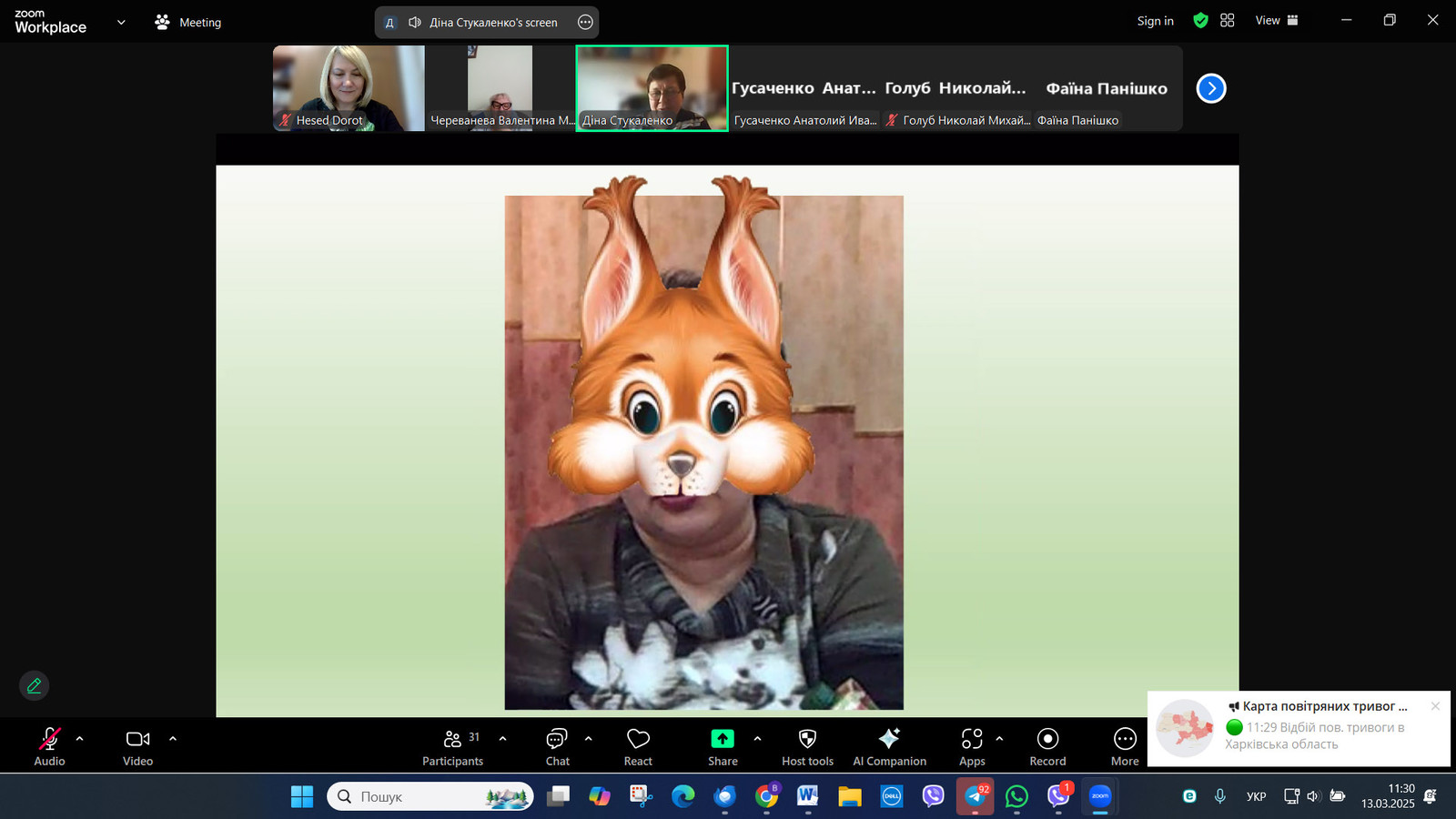Screen dimensions: 1456x819
Task: Open the React heart menu
Action: (638, 747)
